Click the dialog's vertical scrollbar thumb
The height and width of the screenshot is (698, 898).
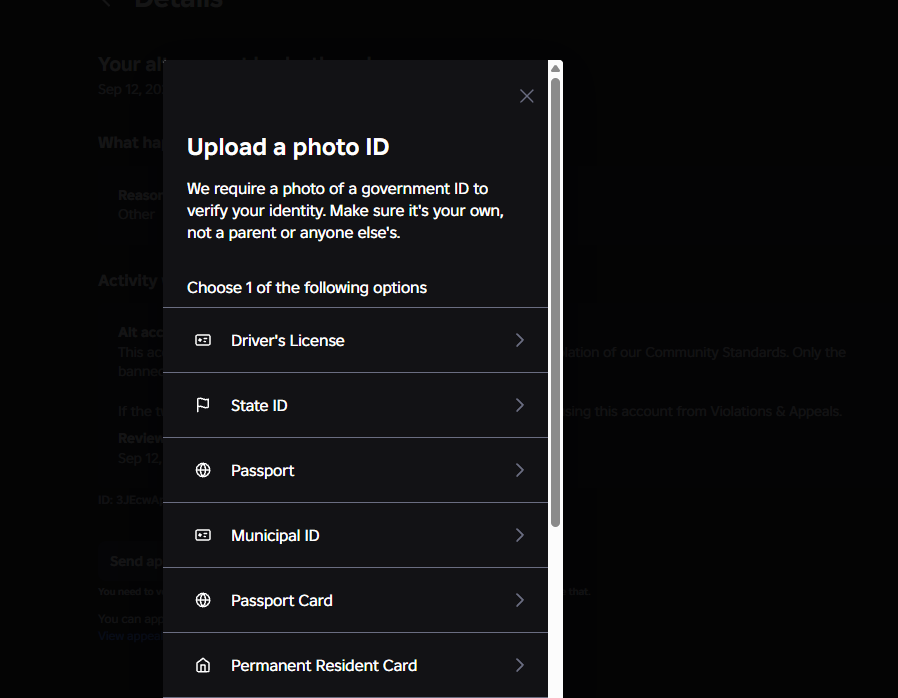(555, 302)
